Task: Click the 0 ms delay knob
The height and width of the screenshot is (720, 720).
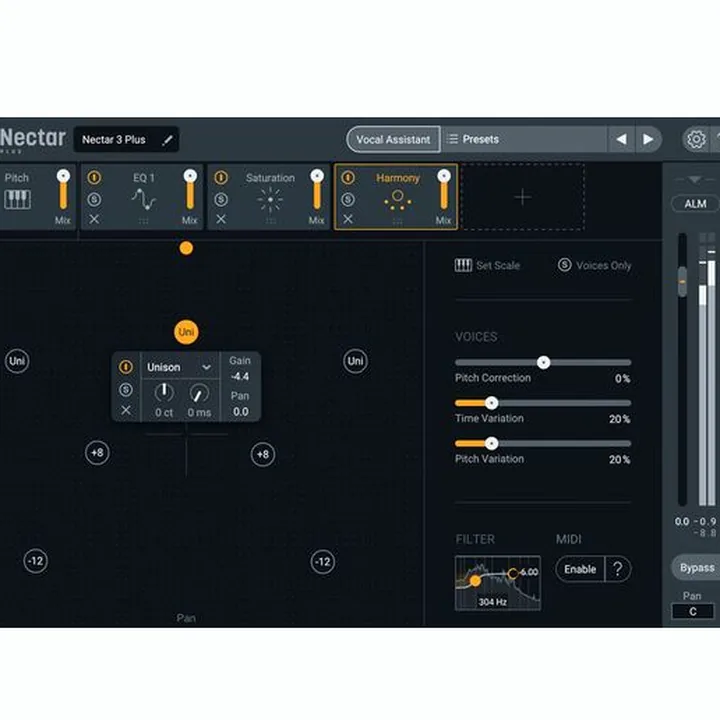Action: [x=199, y=393]
